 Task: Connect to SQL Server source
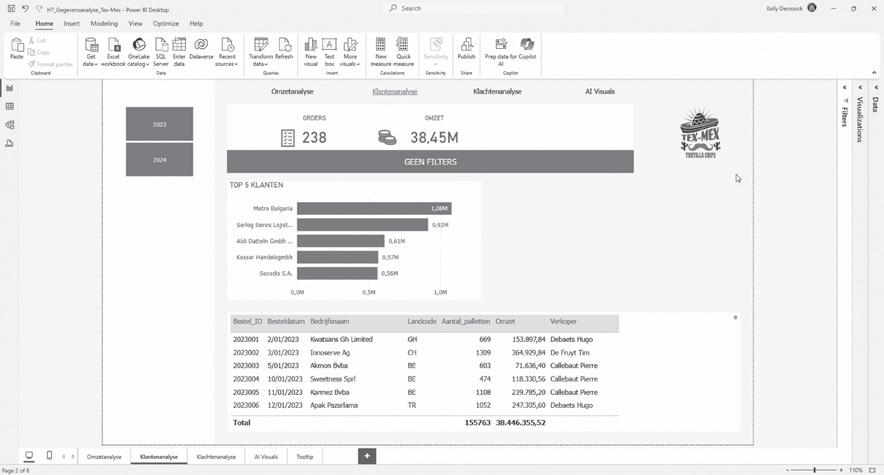[x=161, y=52]
